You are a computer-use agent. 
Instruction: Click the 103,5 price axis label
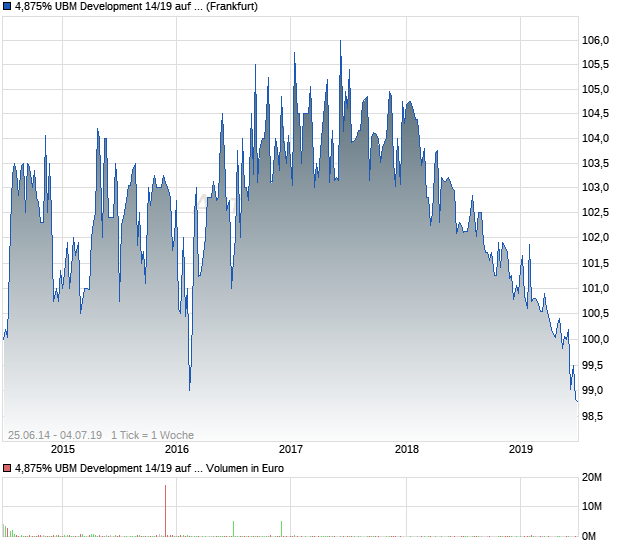pyautogui.click(x=595, y=163)
